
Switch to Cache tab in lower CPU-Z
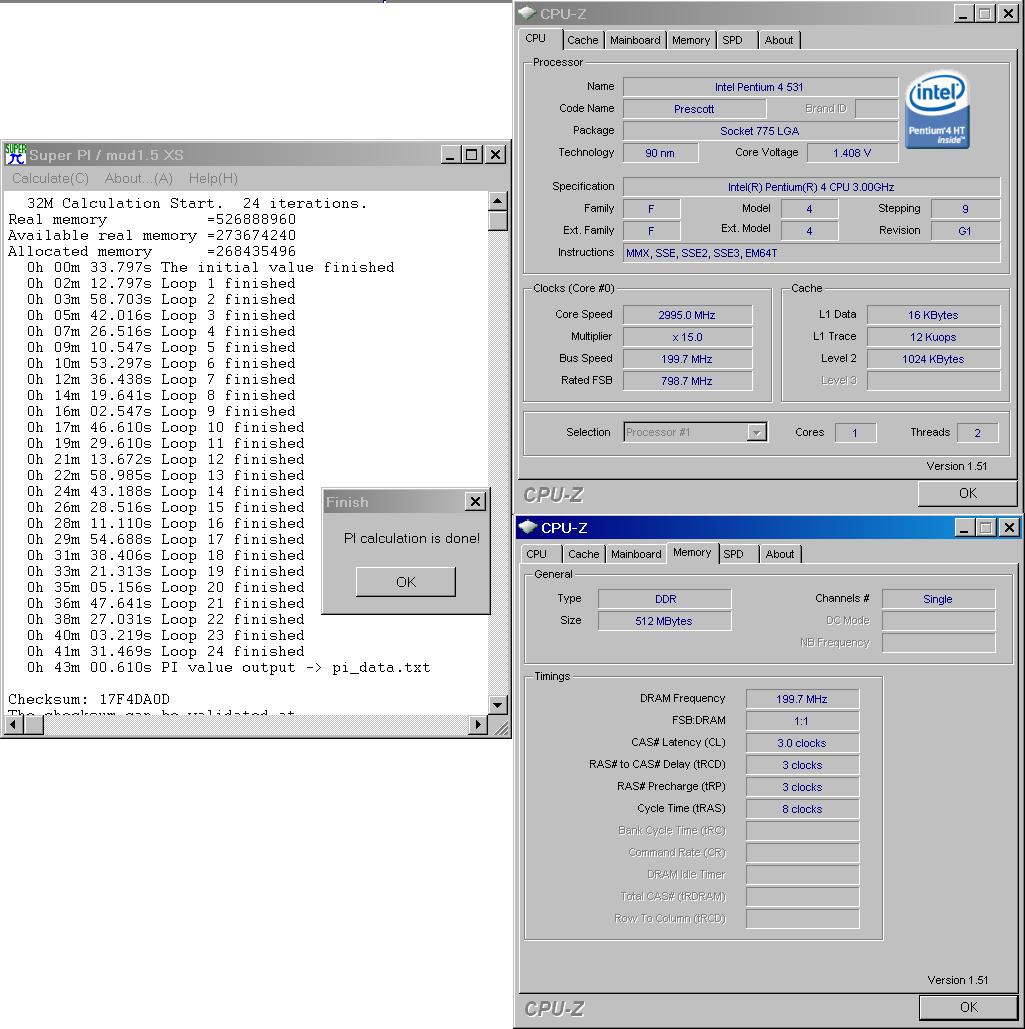[x=583, y=554]
